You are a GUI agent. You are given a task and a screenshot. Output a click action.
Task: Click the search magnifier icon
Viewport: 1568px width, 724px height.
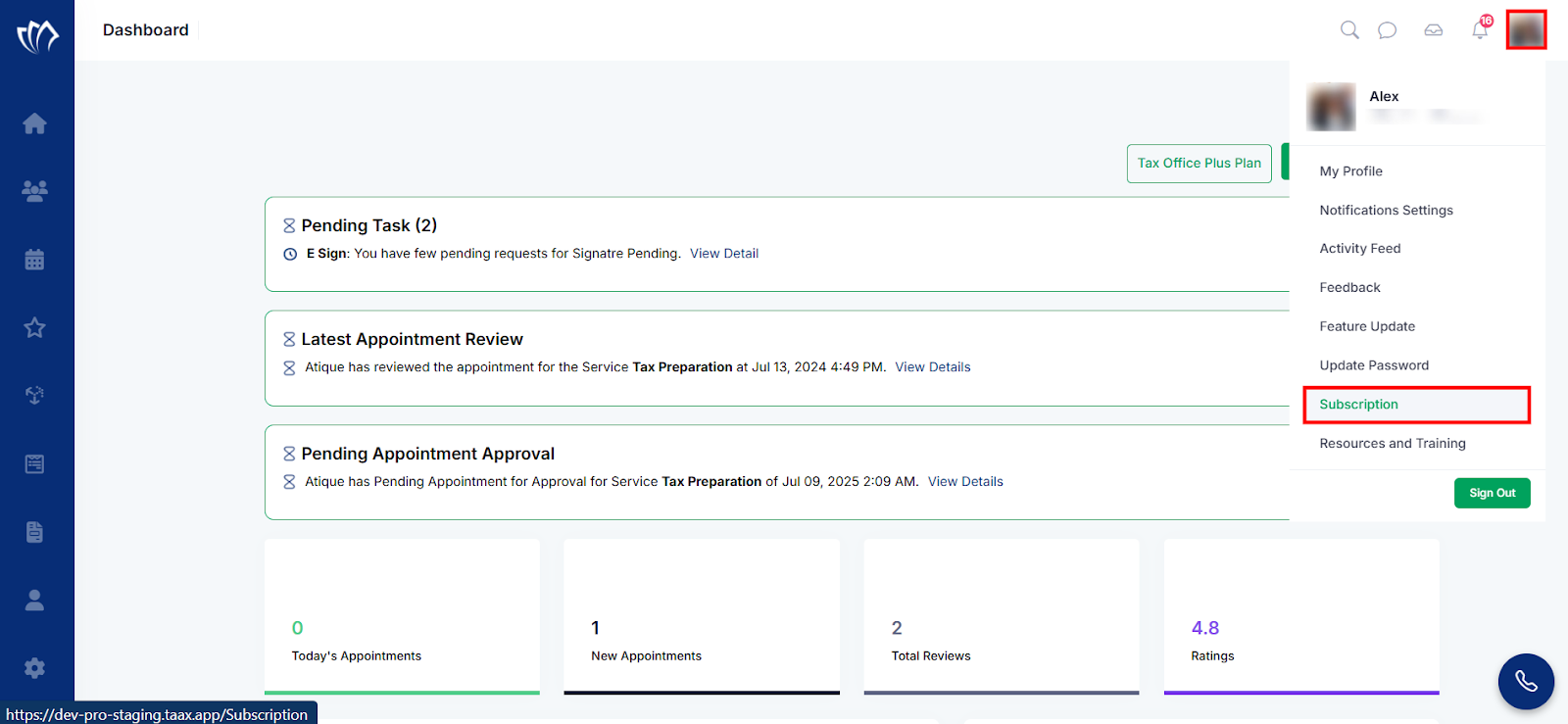[1349, 29]
